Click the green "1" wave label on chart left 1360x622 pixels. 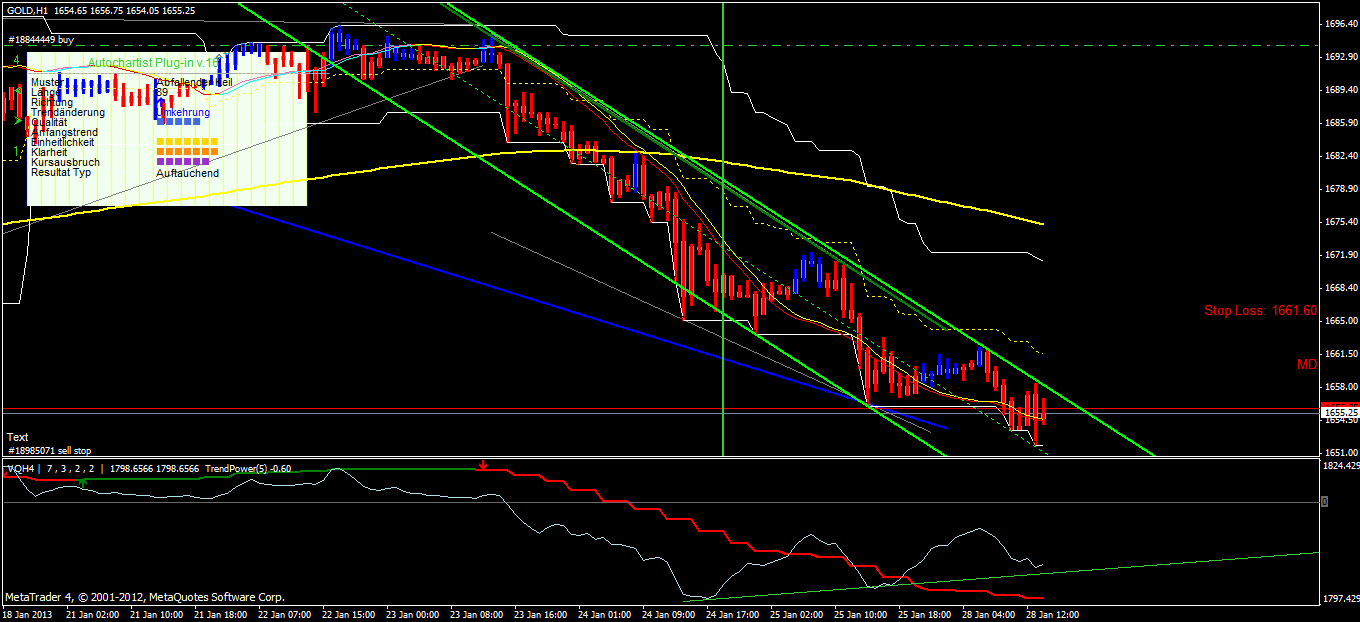(x=15, y=151)
